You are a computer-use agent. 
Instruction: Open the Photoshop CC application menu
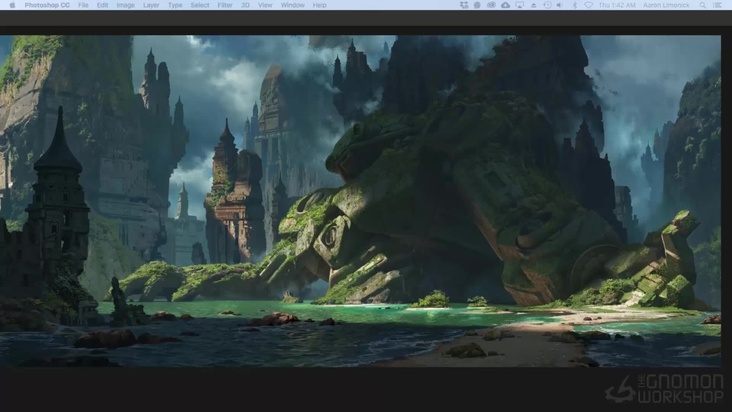tap(47, 5)
